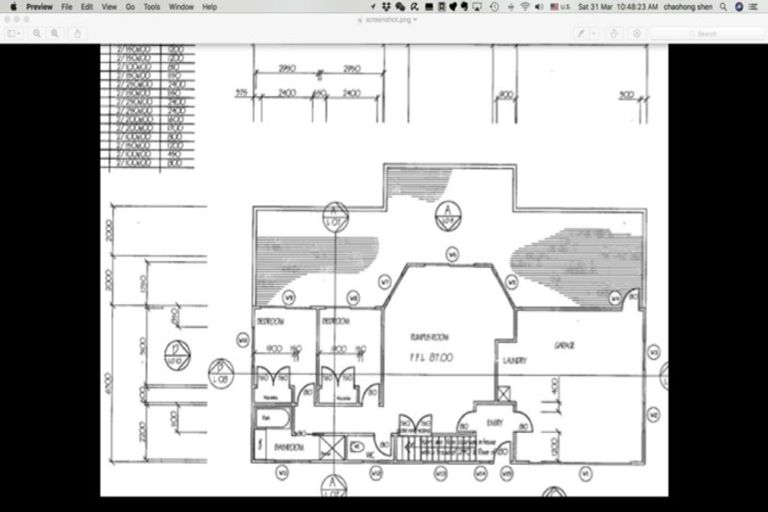Open the Notification Center icon
Screen dimensions: 768x512
753,6
